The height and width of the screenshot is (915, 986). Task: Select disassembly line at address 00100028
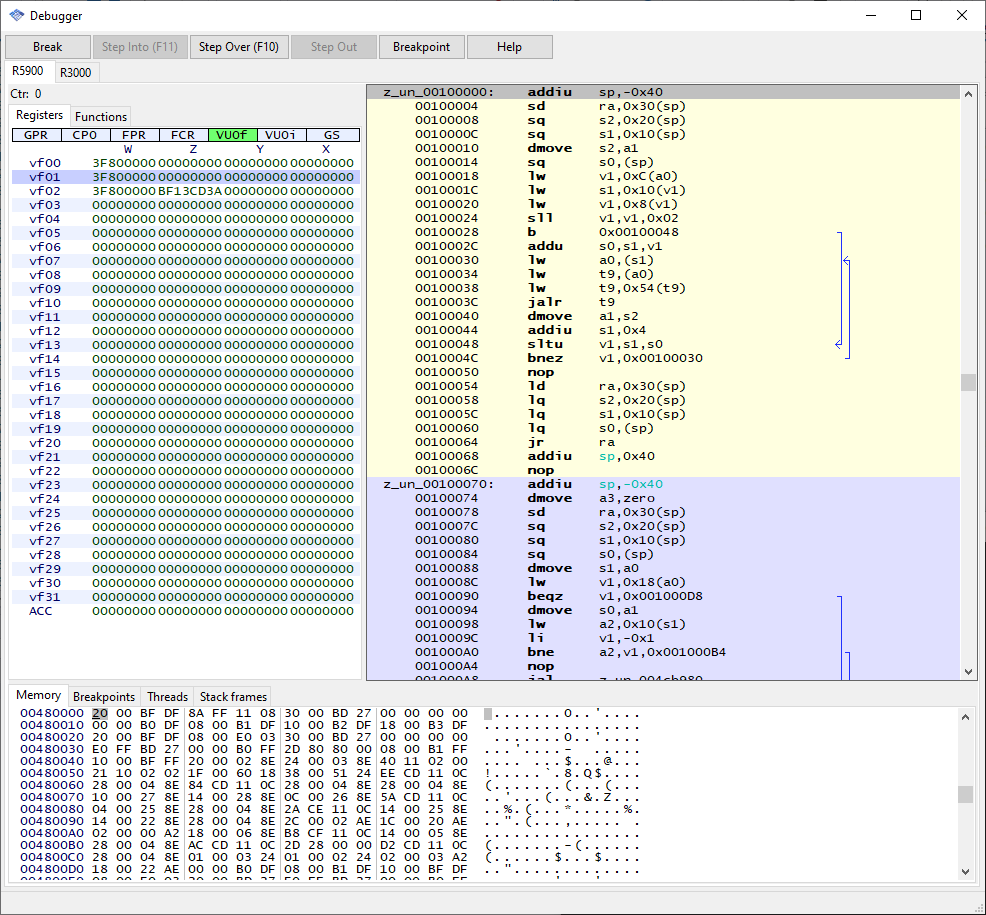click(x=663, y=232)
